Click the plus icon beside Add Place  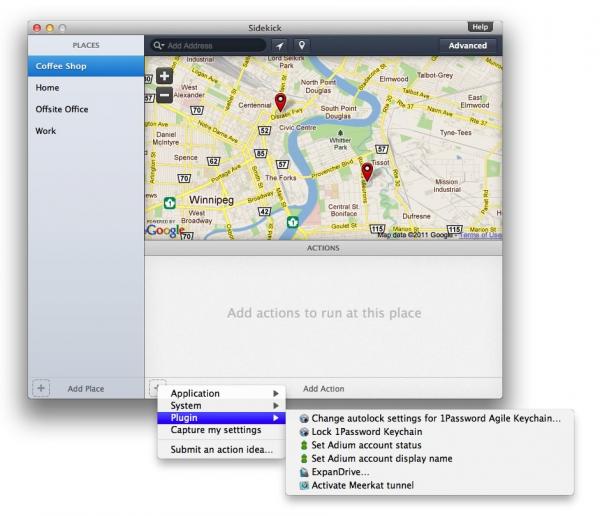point(41,388)
